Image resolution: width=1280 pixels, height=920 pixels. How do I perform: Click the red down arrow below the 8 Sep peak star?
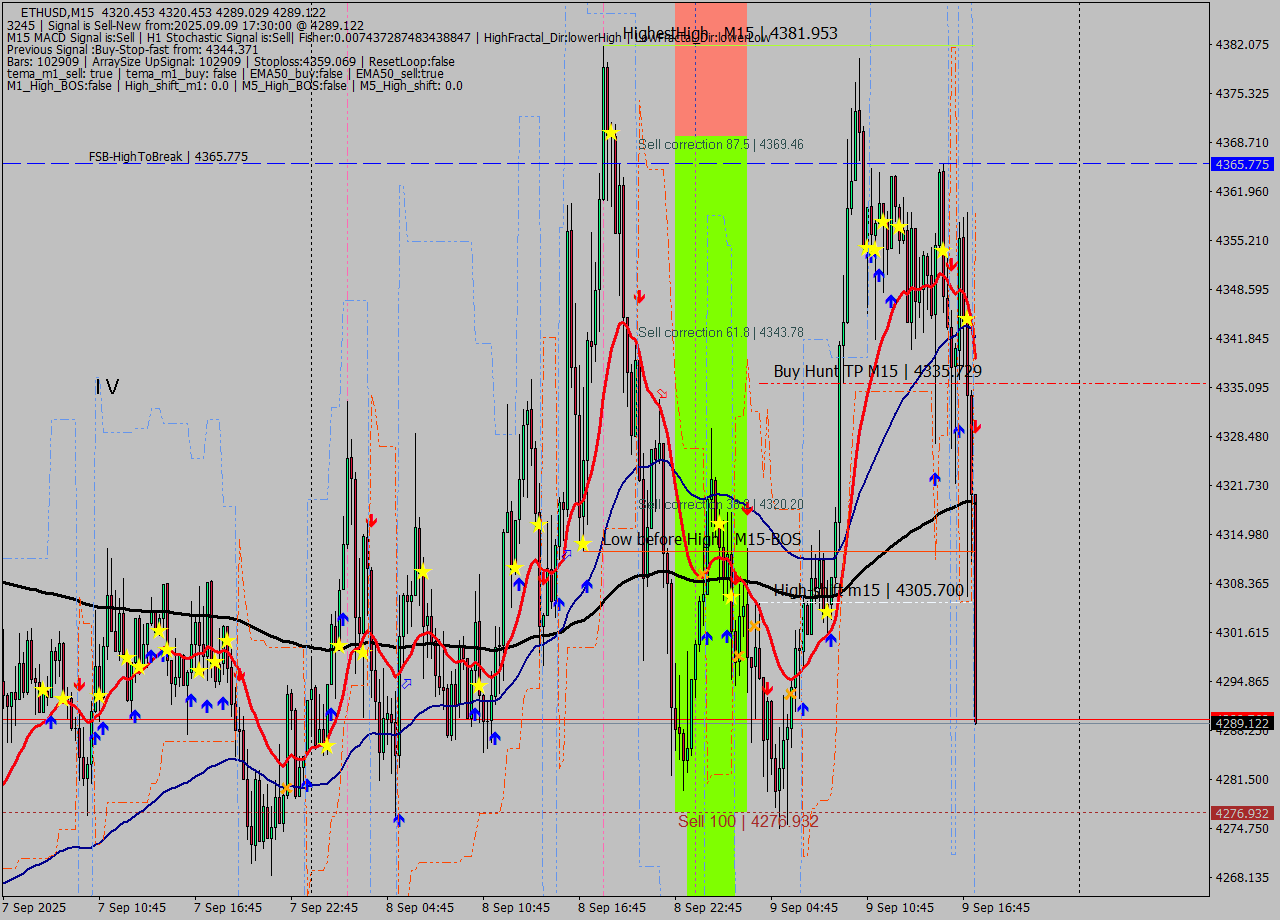pos(639,297)
